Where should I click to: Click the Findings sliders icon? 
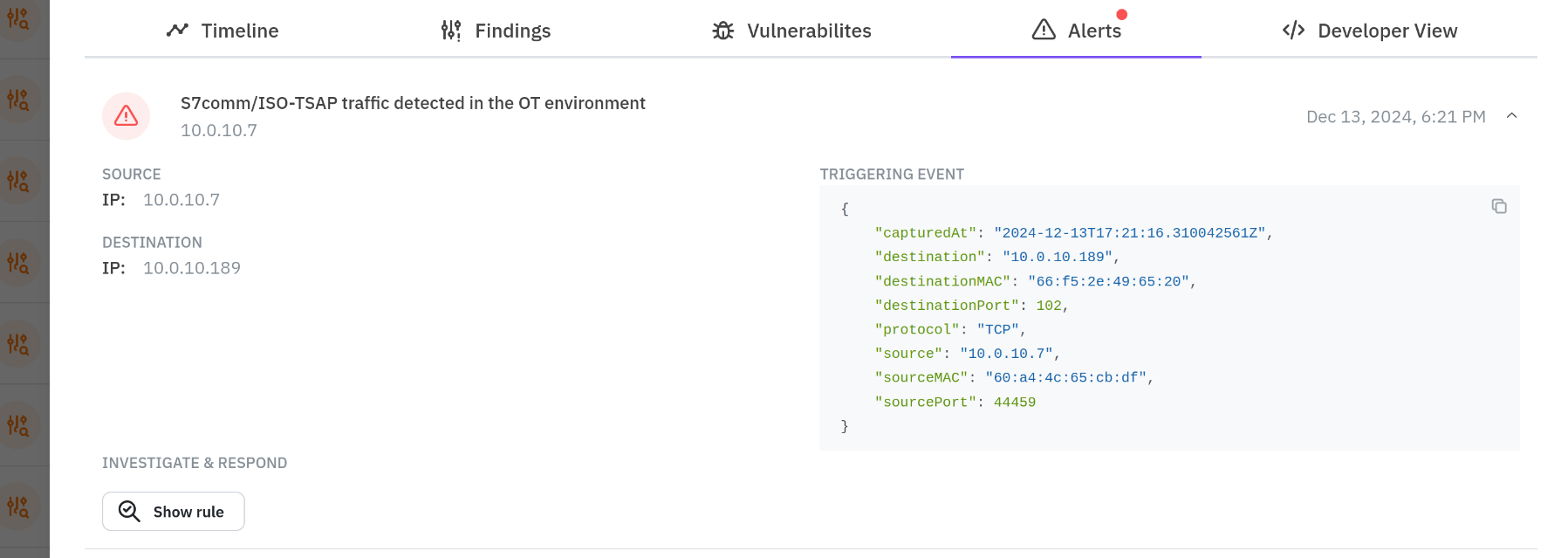pyautogui.click(x=451, y=31)
